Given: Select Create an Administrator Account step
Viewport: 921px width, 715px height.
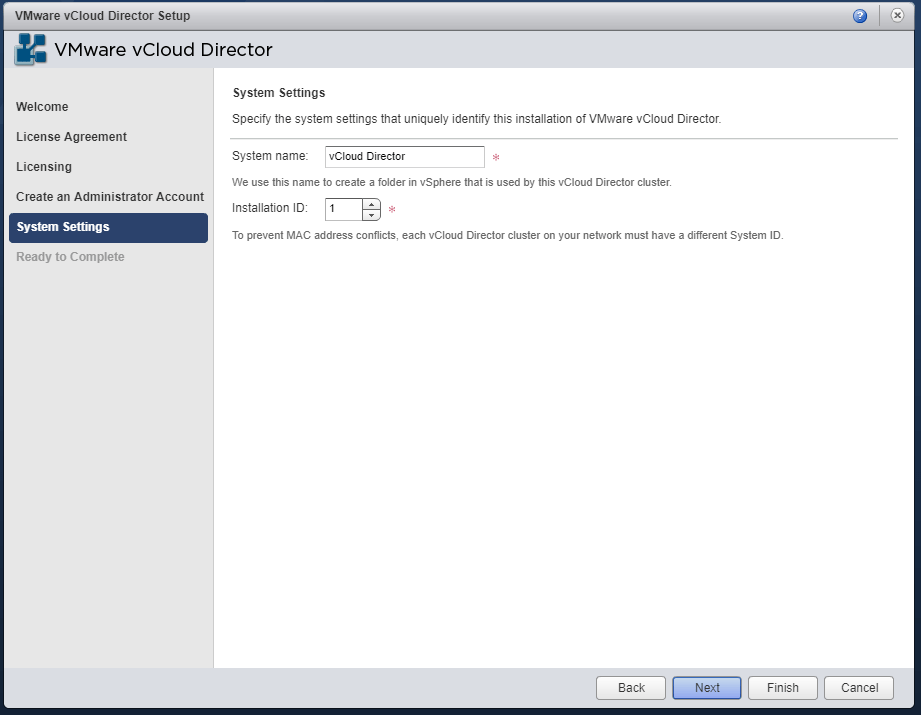Looking at the screenshot, I should coord(110,197).
